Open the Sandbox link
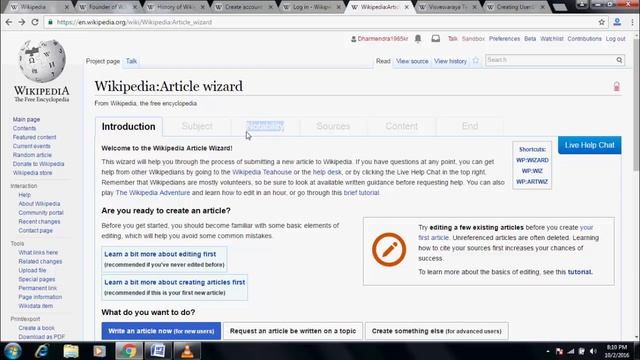The height and width of the screenshot is (360, 640). point(473,39)
